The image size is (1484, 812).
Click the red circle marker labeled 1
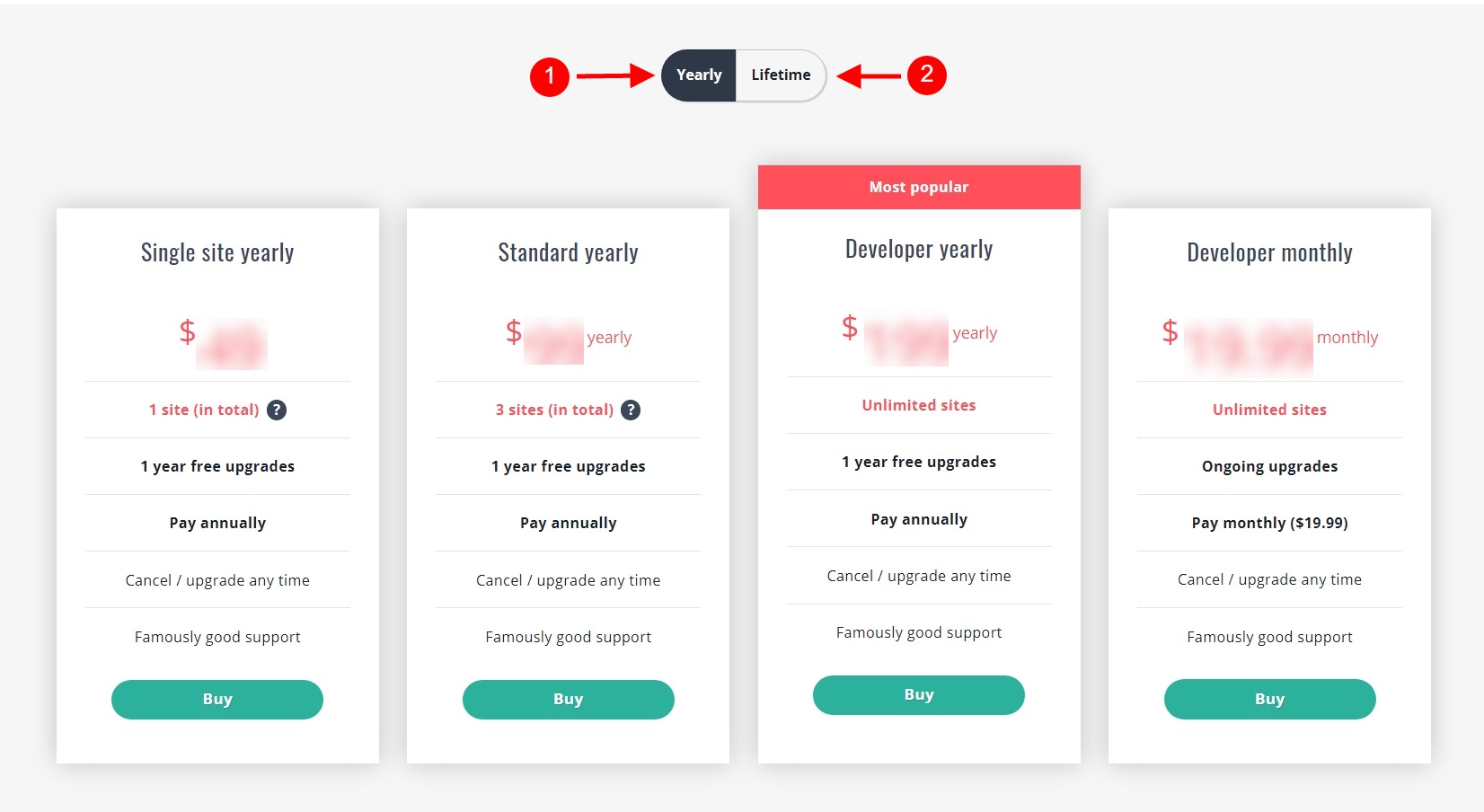pos(552,75)
